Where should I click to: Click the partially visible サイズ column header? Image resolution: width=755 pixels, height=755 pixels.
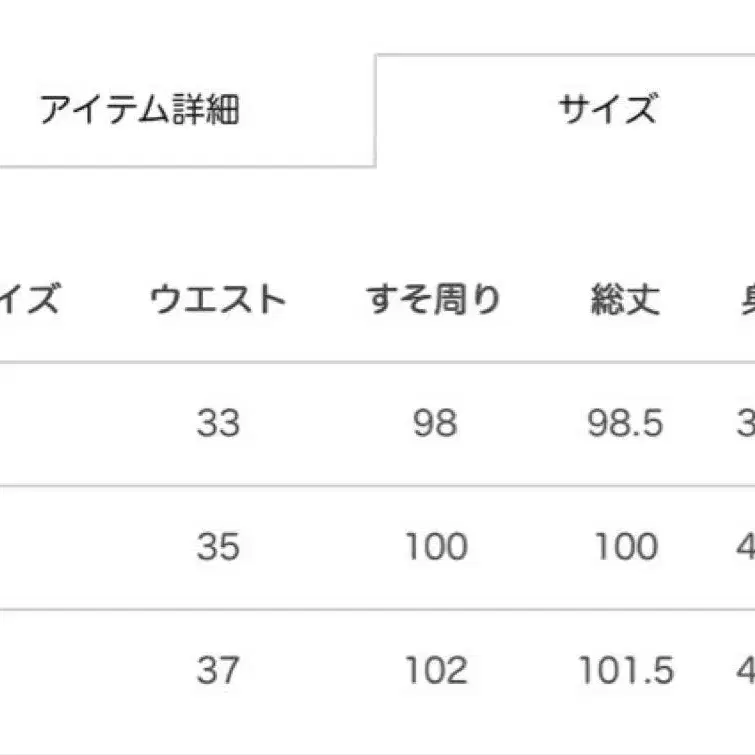click(x=30, y=299)
